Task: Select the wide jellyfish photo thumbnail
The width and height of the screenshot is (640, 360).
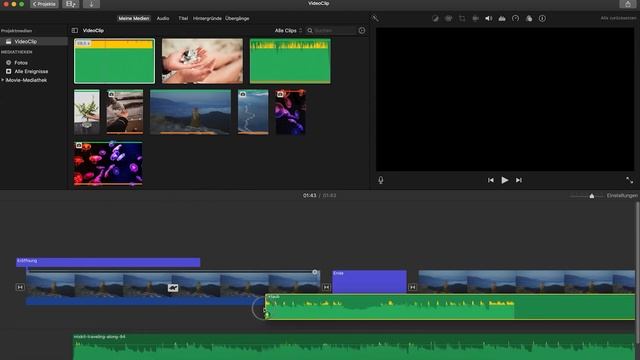Action: pos(108,164)
